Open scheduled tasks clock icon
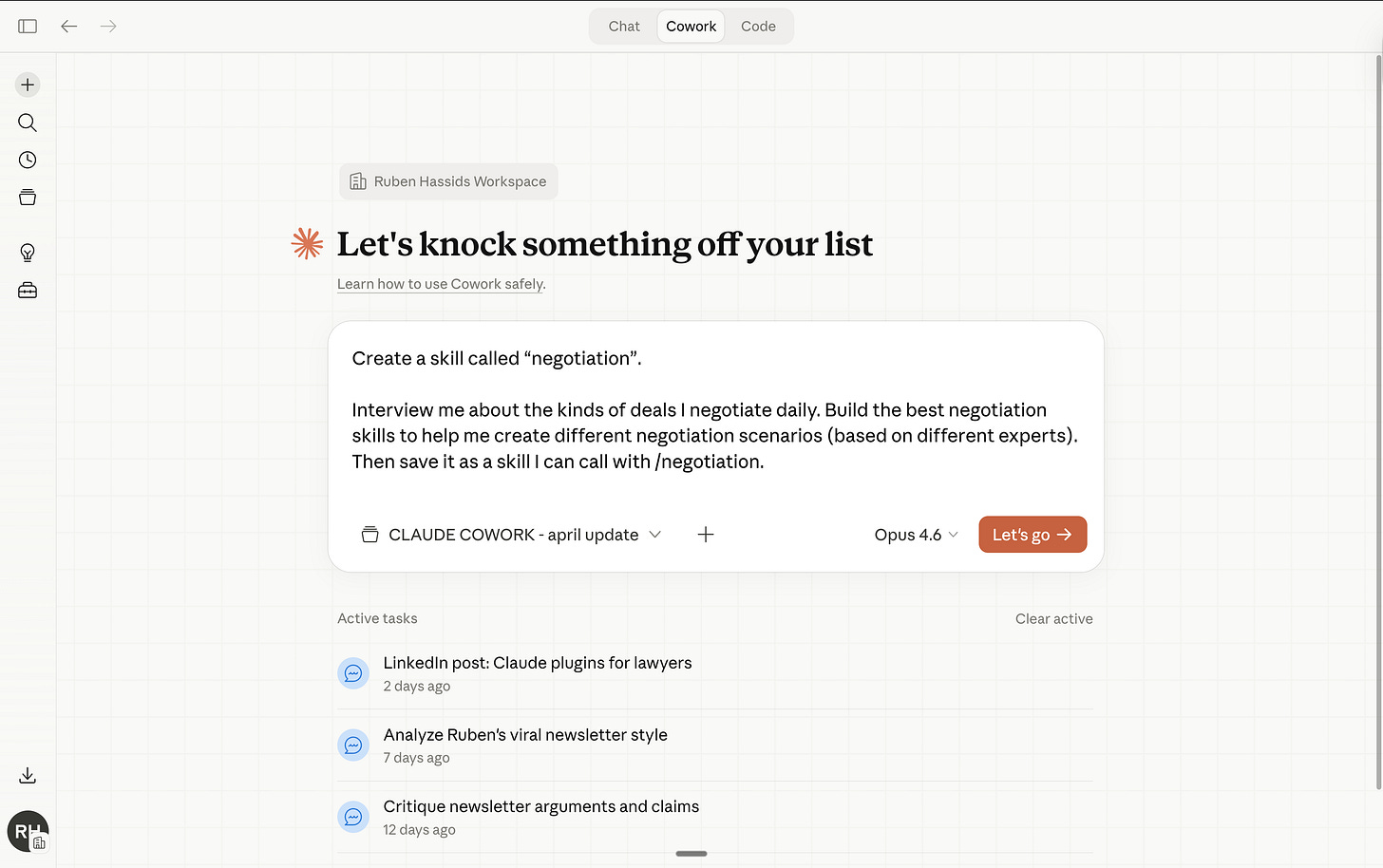The width and height of the screenshot is (1383, 868). 28,160
